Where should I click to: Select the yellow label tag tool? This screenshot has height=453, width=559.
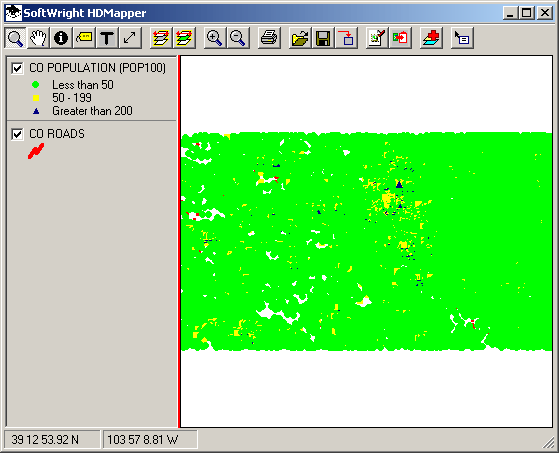(84, 38)
